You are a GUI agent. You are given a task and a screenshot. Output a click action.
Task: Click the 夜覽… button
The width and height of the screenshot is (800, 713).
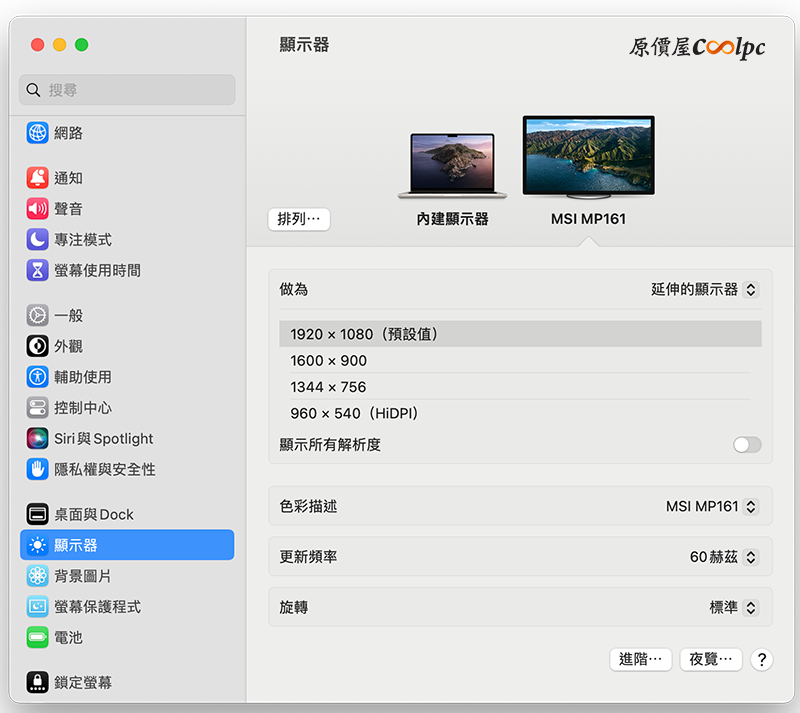711,659
